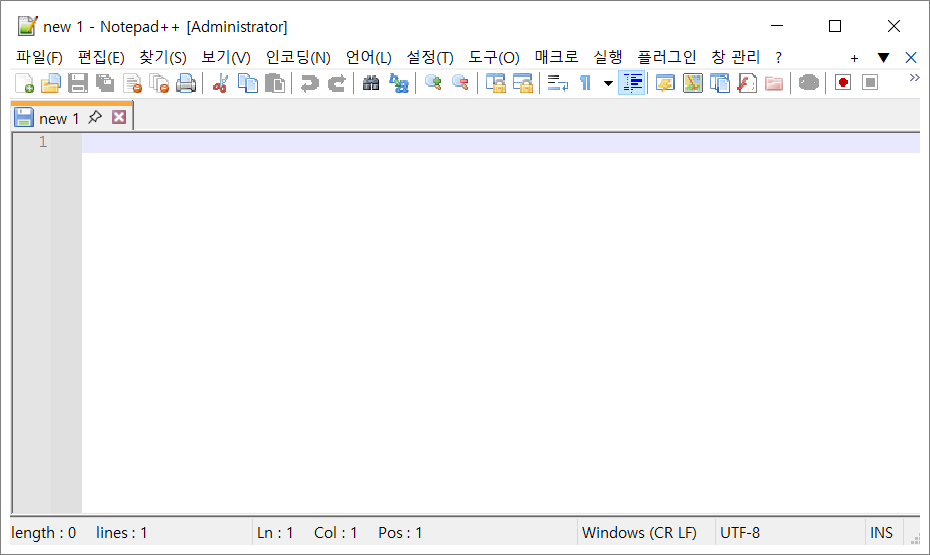The width and height of the screenshot is (930, 555).
Task: Stop macro recording with square icon
Action: [870, 83]
